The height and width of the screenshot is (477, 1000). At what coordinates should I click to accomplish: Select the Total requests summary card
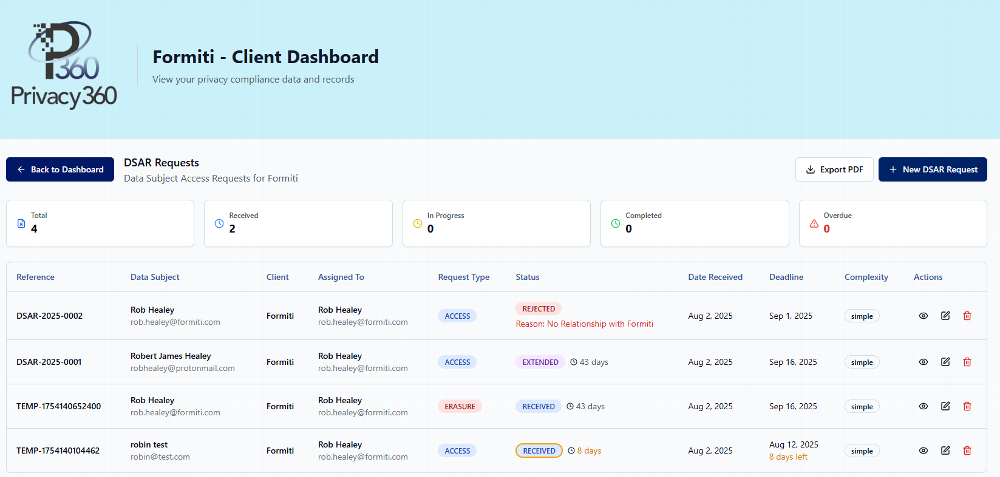coord(100,223)
